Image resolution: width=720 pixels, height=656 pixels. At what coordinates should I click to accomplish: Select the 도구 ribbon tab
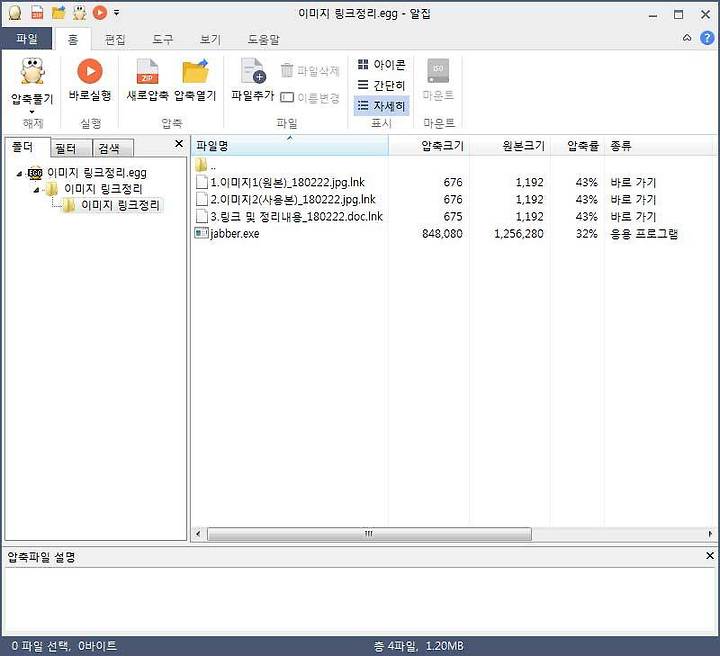[x=163, y=39]
